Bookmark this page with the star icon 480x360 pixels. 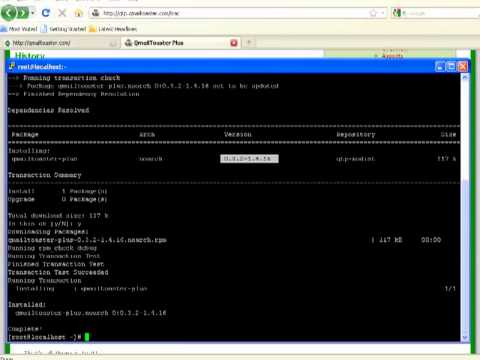point(373,13)
